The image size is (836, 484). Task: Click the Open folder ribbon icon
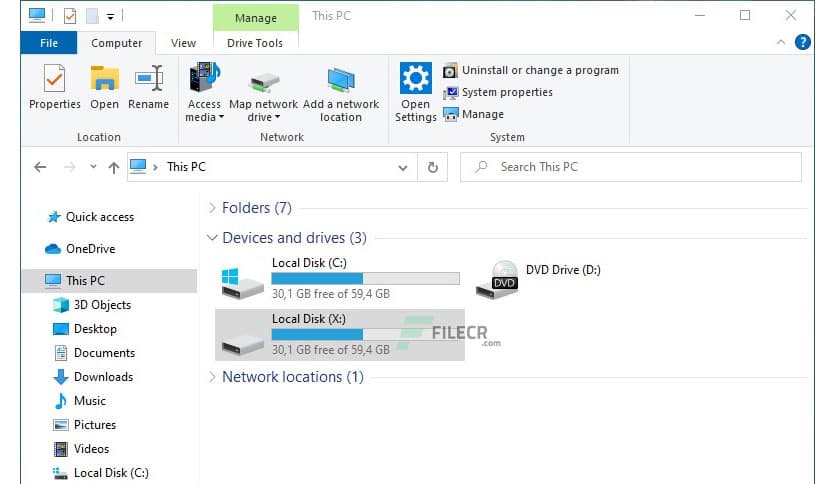(x=104, y=79)
